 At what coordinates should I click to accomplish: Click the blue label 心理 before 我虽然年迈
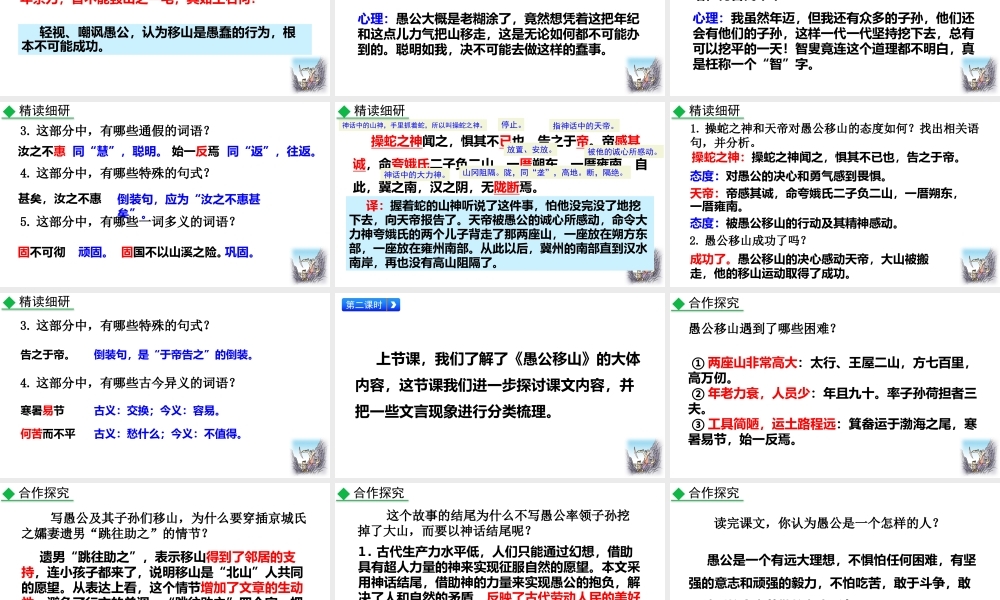705,18
